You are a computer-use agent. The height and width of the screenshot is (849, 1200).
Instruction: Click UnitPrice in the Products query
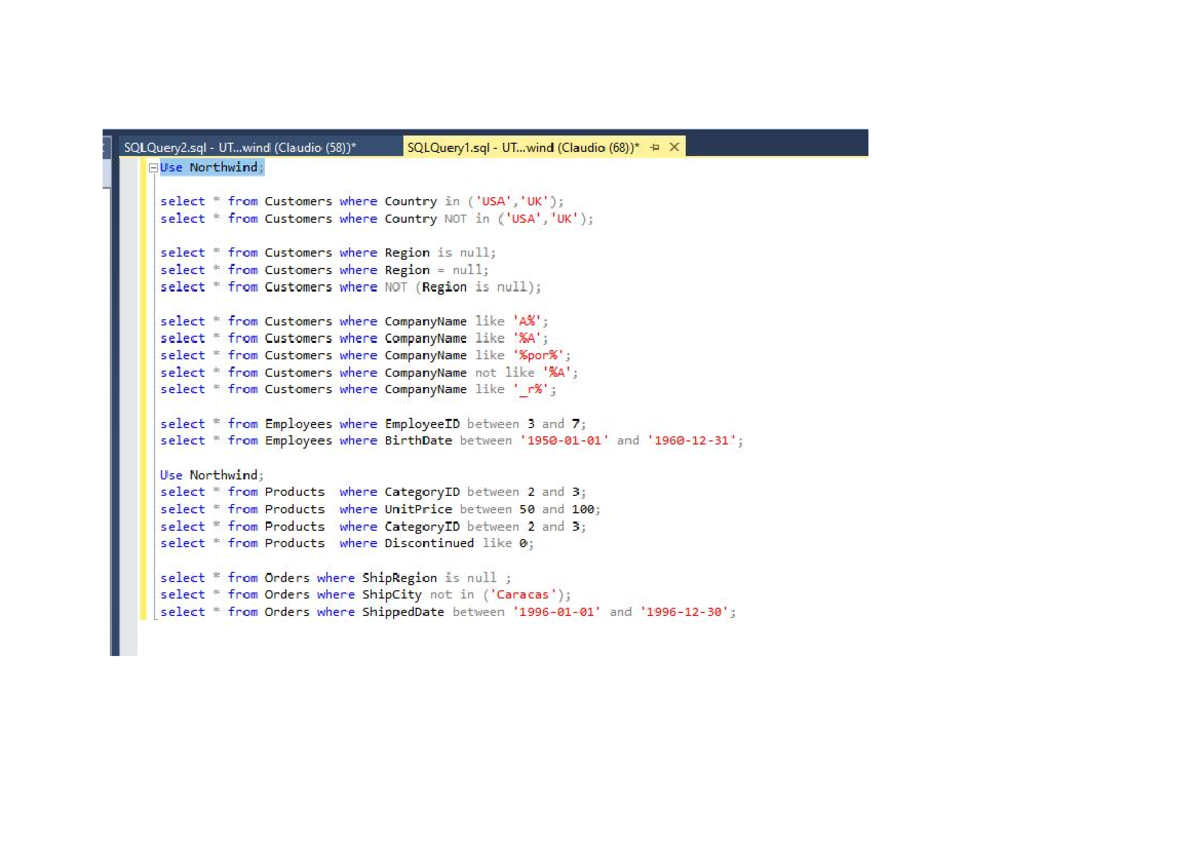(418, 510)
